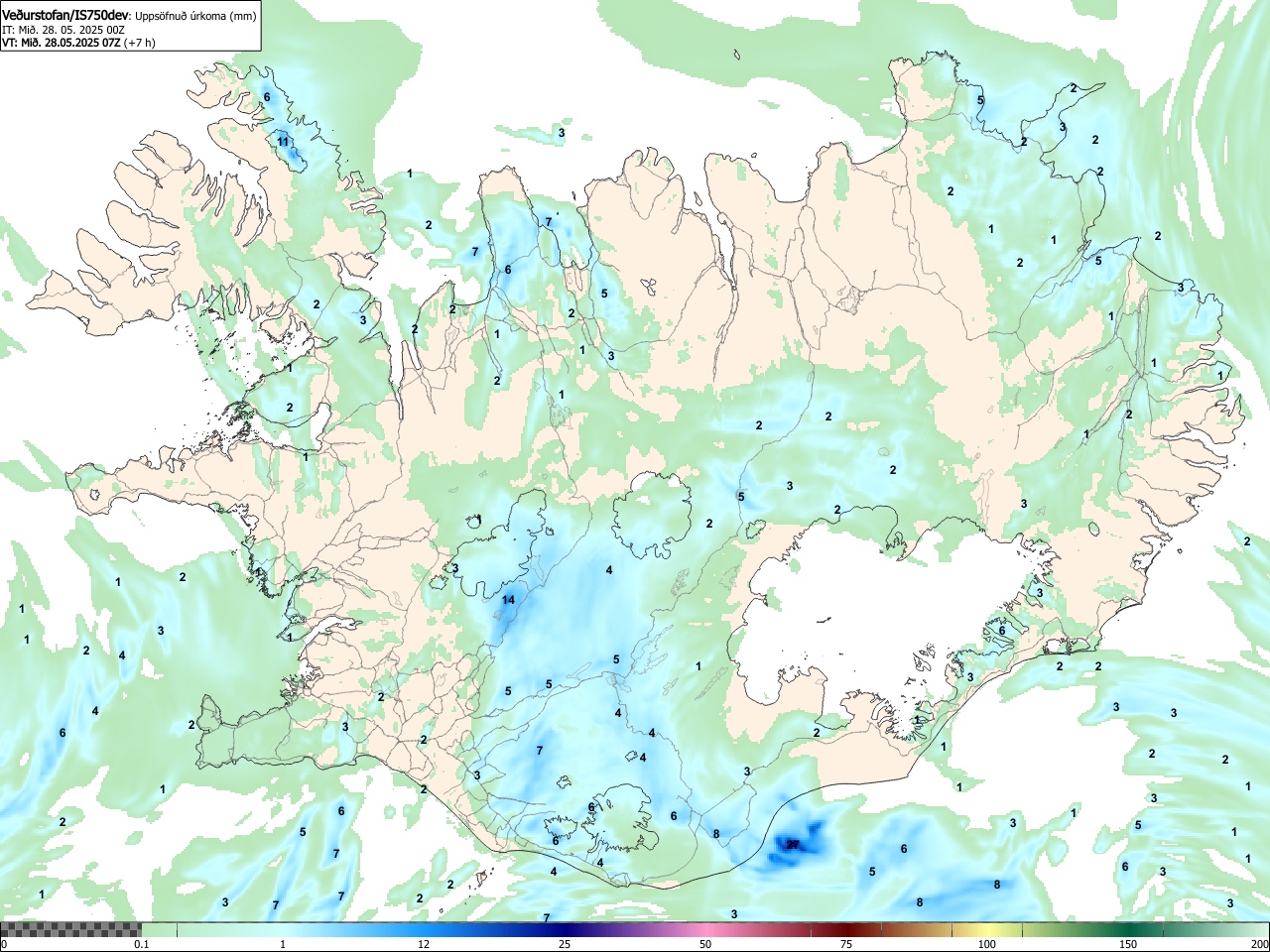
Task: Click the 150 label on color scale
Action: point(1127,944)
